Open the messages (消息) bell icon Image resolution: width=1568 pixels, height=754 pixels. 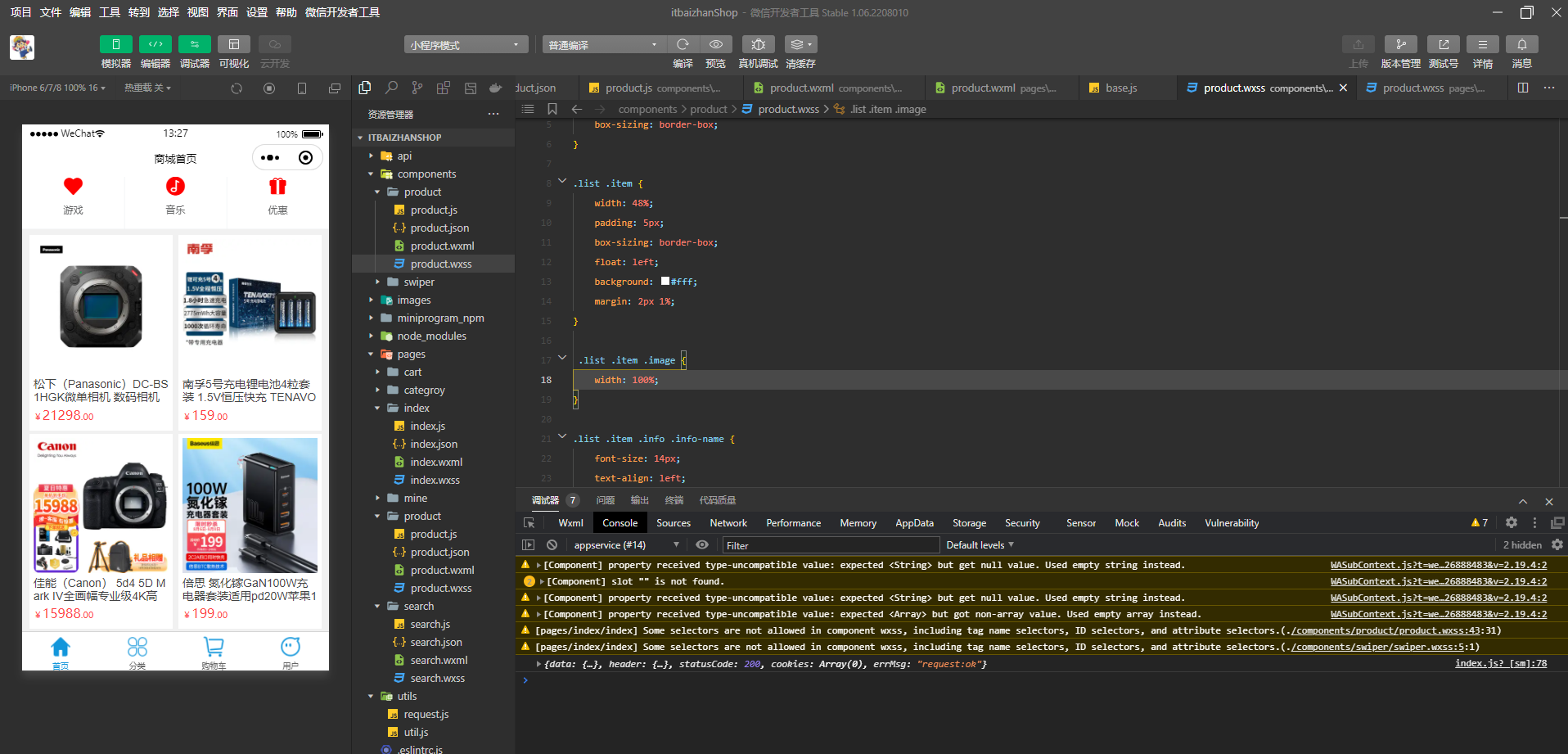click(x=1522, y=44)
